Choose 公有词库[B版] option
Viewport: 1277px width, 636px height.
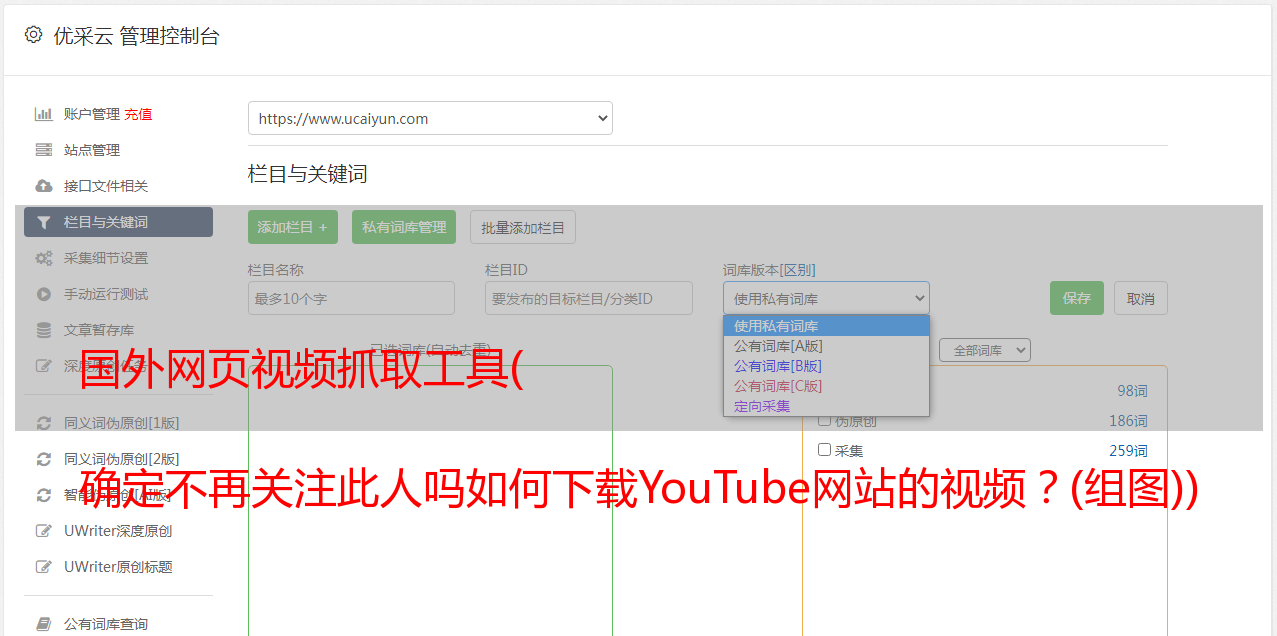[x=826, y=366]
